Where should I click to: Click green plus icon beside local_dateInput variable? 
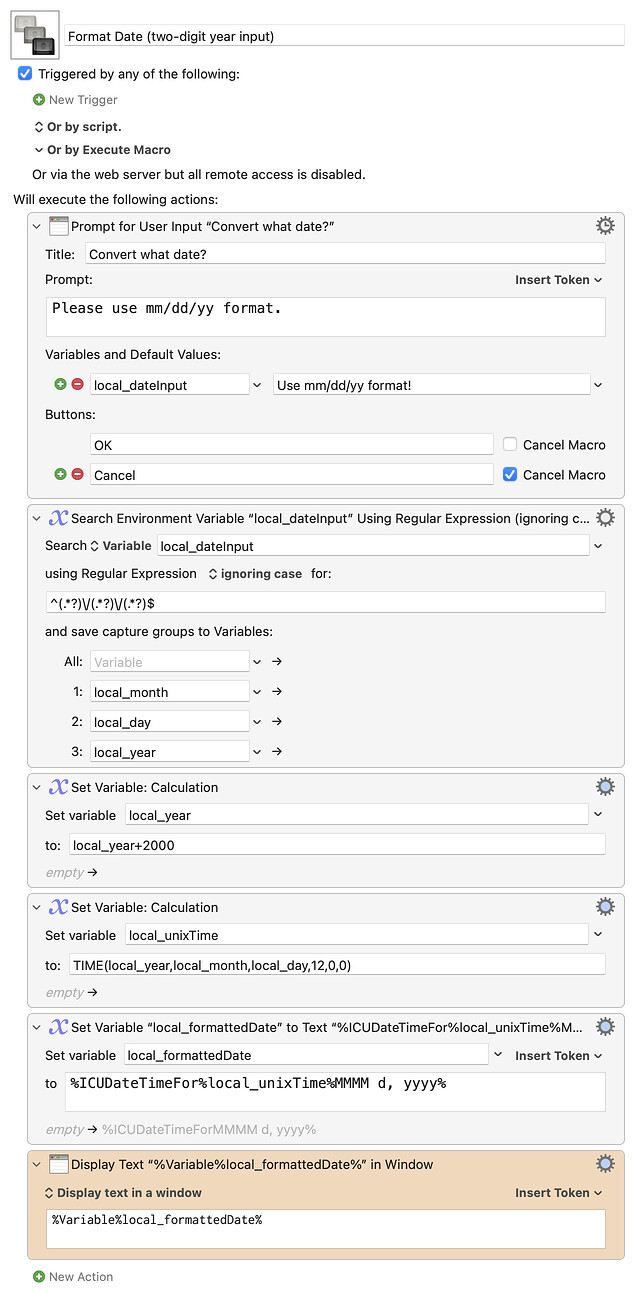click(x=61, y=384)
